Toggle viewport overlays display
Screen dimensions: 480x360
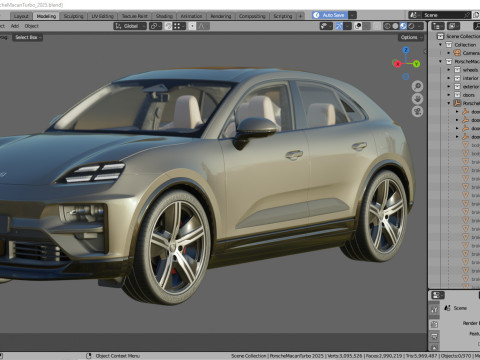pos(358,26)
